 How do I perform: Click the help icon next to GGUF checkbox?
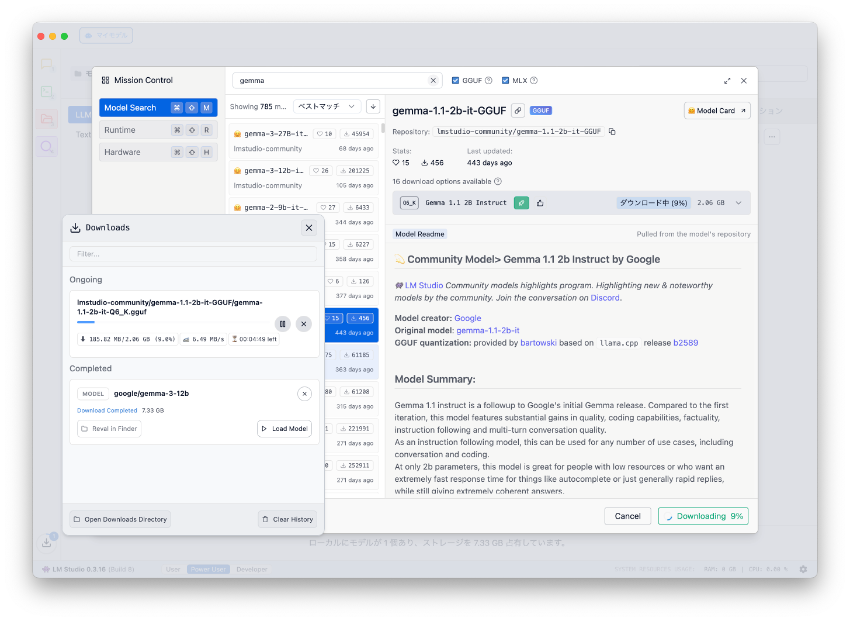click(x=488, y=81)
